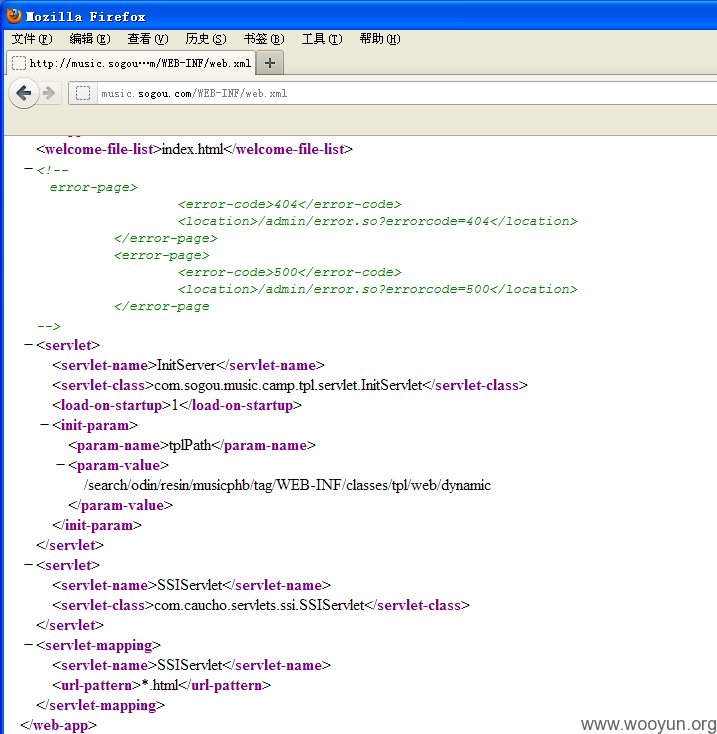Image resolution: width=717 pixels, height=734 pixels.
Task: Click the closing param-value tag
Action: coord(120,505)
